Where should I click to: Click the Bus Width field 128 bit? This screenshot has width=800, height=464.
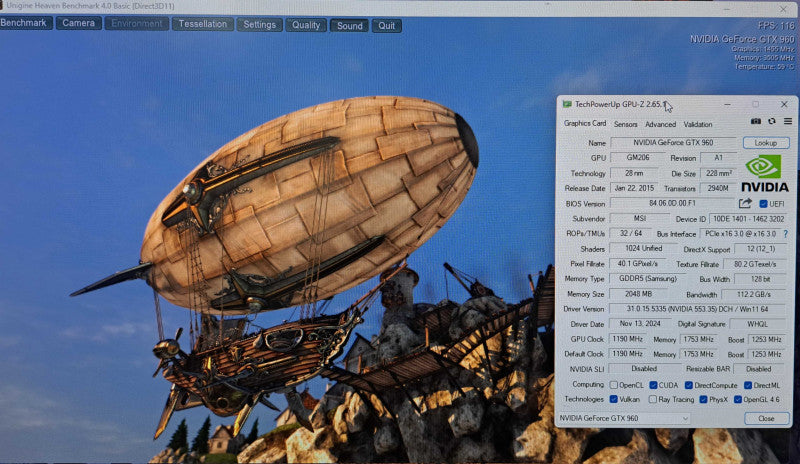pos(760,279)
